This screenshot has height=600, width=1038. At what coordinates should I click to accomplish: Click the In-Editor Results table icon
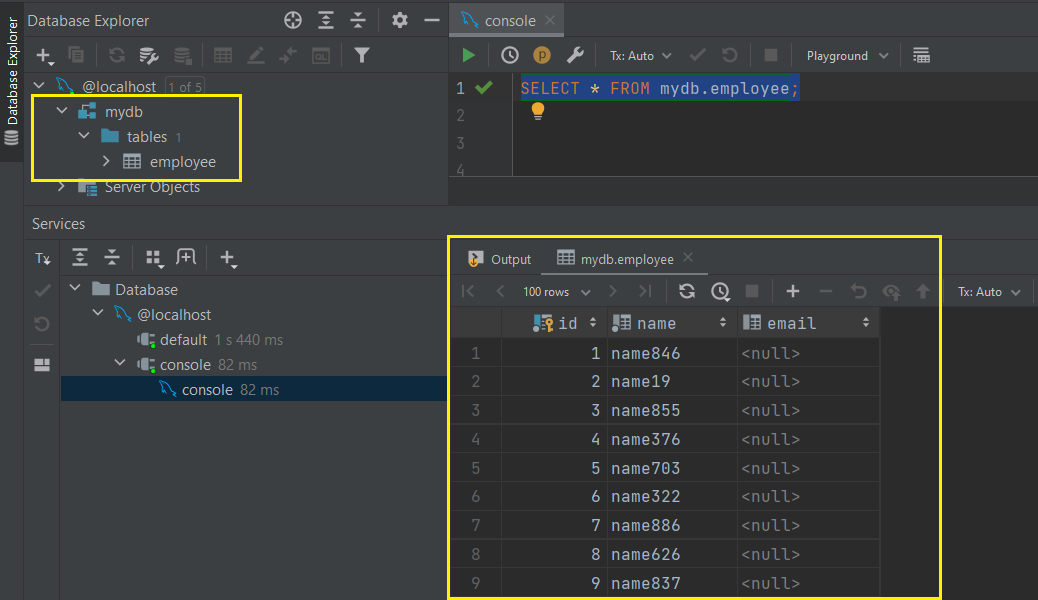coord(921,56)
